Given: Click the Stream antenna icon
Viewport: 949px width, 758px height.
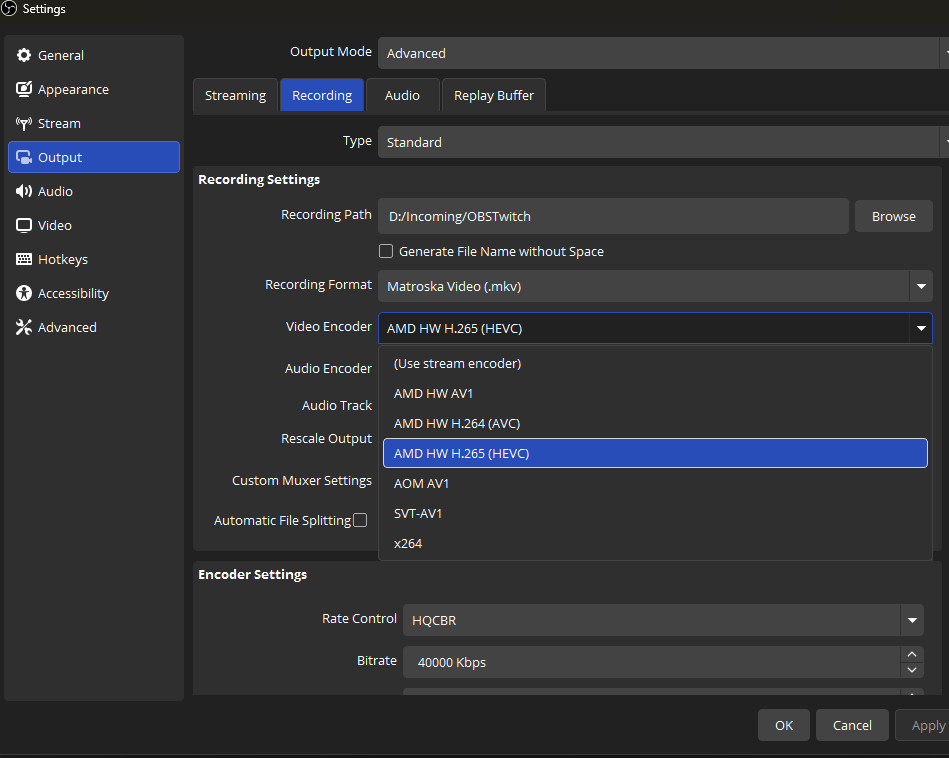Looking at the screenshot, I should (x=24, y=124).
